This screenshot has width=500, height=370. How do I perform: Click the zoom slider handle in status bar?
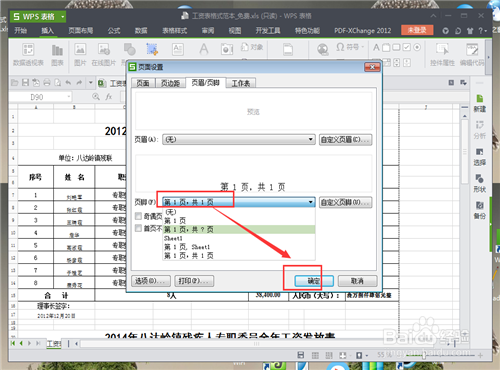tap(424, 355)
